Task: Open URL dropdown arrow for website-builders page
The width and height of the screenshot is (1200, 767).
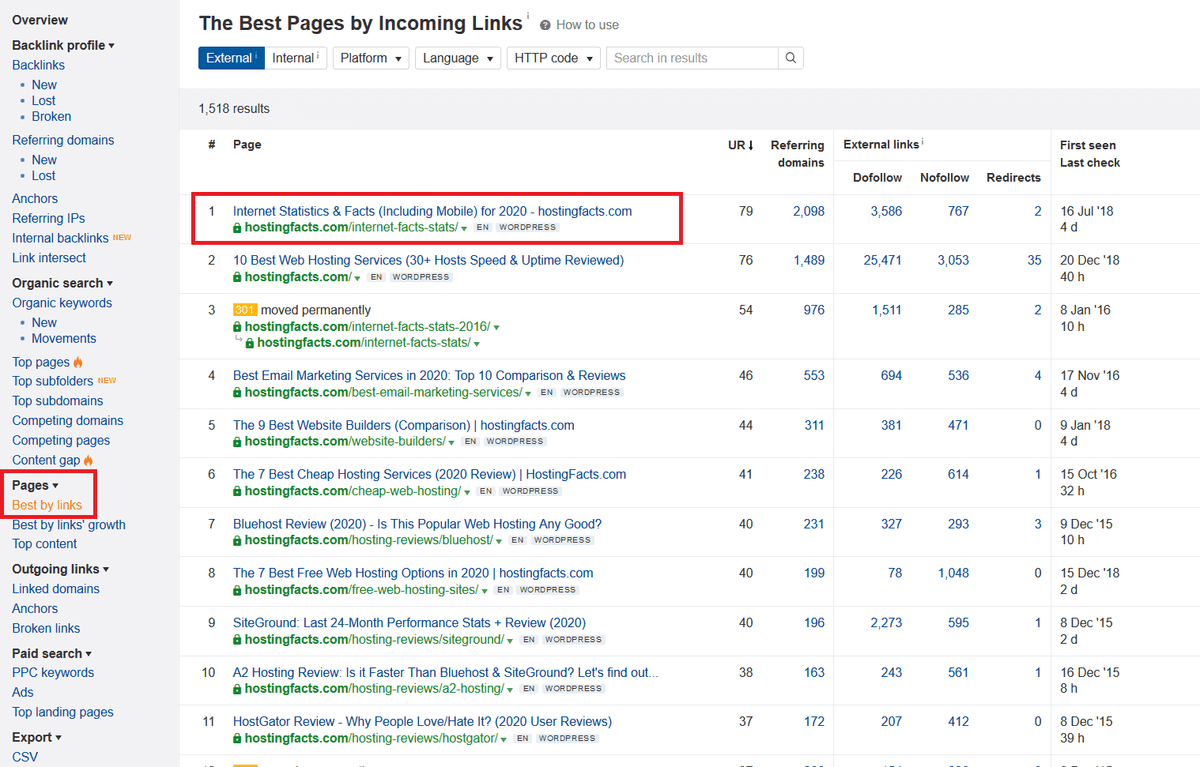Action: 452,442
